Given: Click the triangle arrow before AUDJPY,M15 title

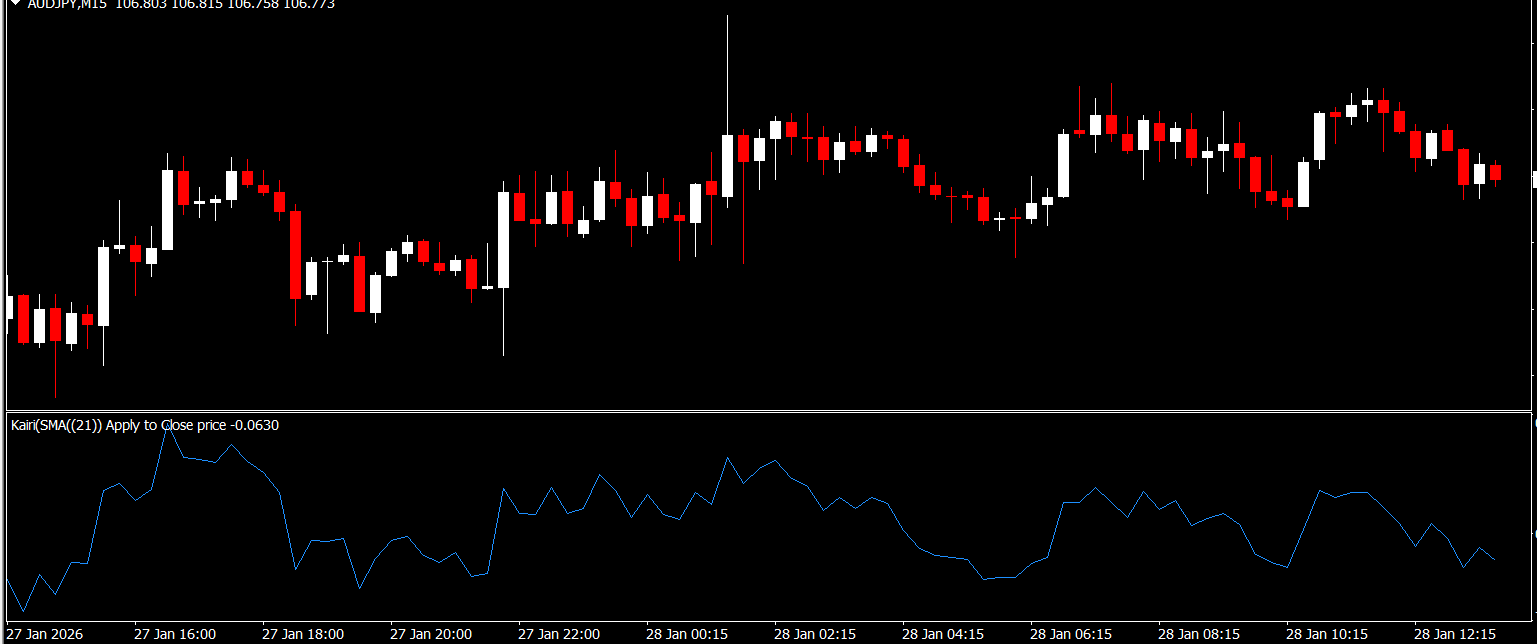Looking at the screenshot, I should 14,4.
